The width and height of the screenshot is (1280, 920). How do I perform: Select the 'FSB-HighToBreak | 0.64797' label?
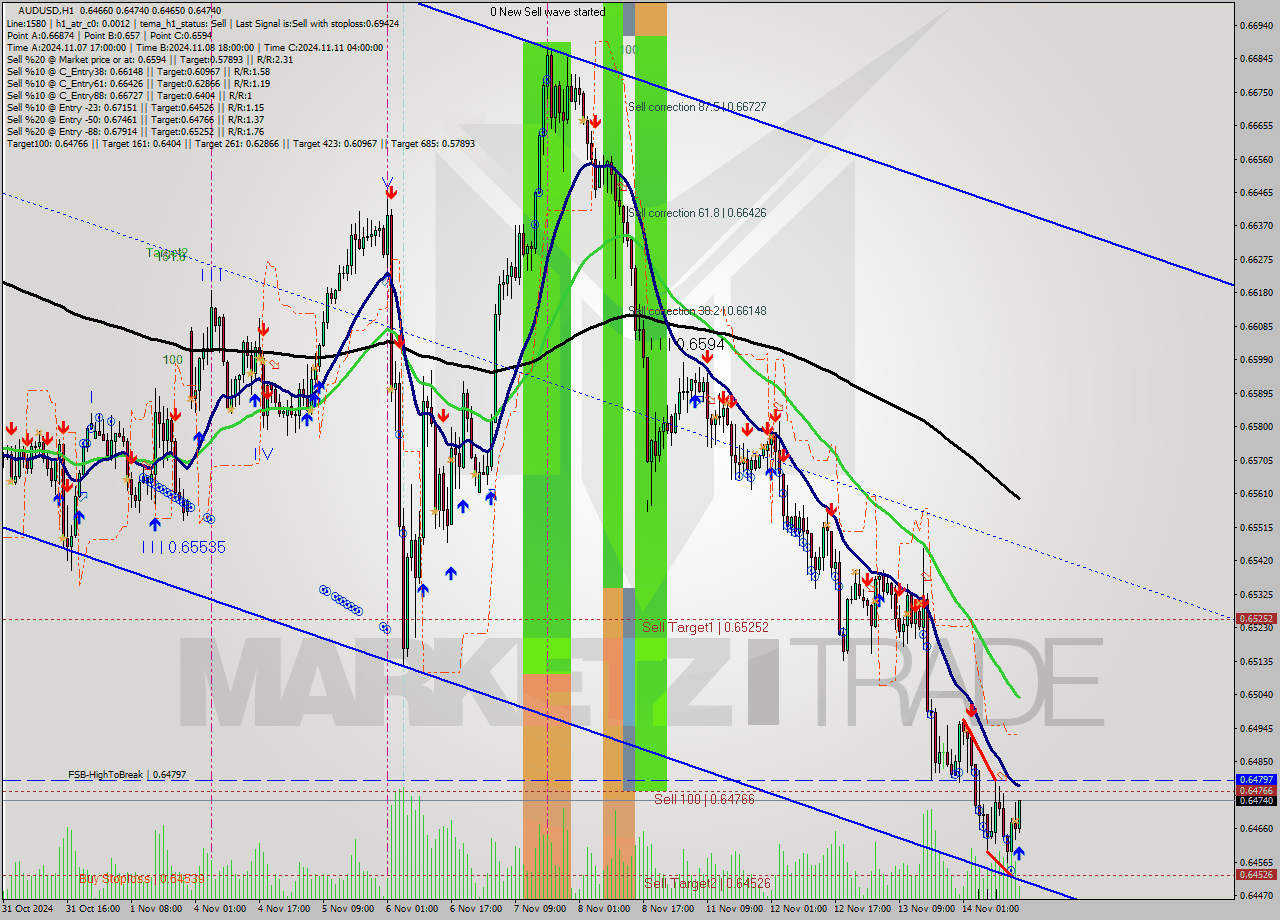[127, 775]
